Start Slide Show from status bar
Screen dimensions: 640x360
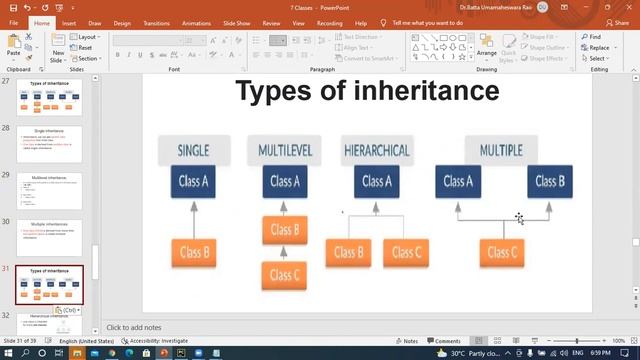[534, 340]
